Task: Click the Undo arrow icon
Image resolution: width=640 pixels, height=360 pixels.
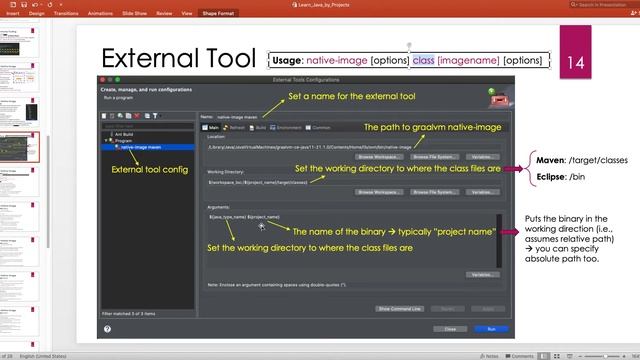Action: (x=34, y=4)
